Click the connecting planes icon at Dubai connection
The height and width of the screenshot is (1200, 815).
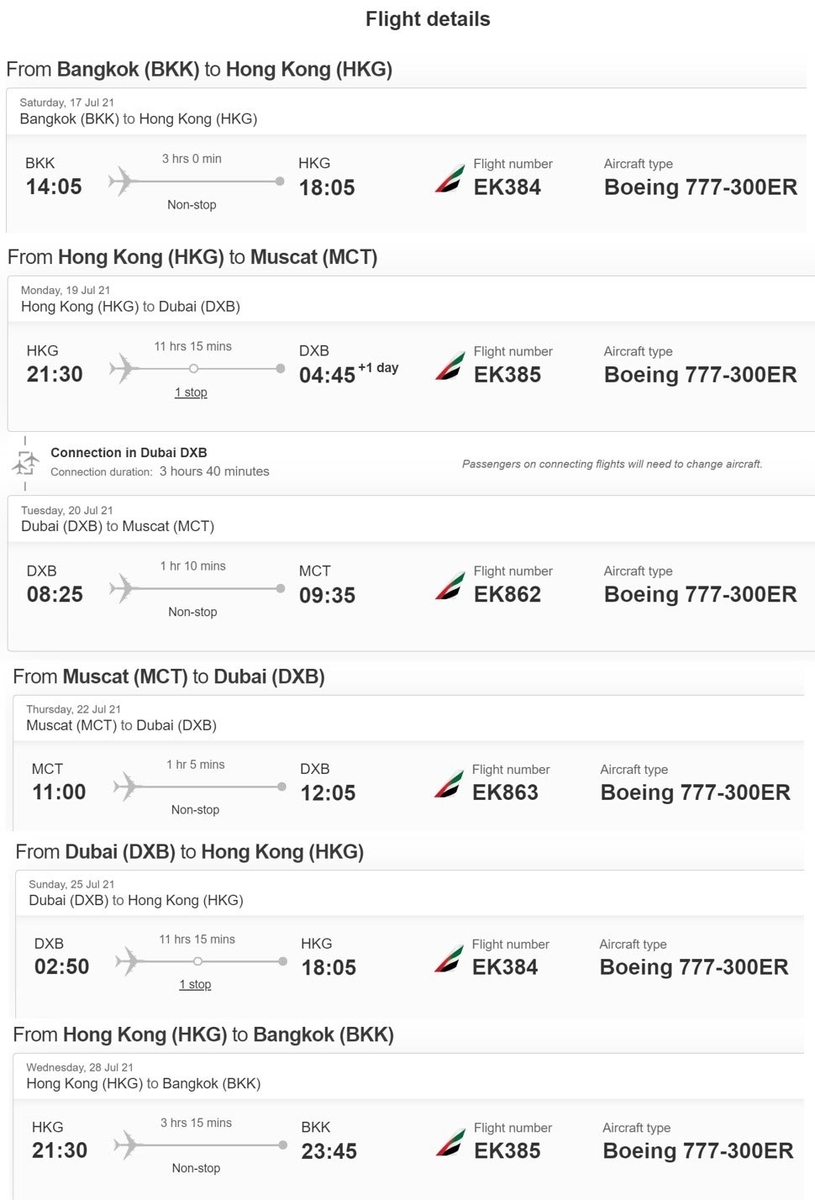[25, 462]
